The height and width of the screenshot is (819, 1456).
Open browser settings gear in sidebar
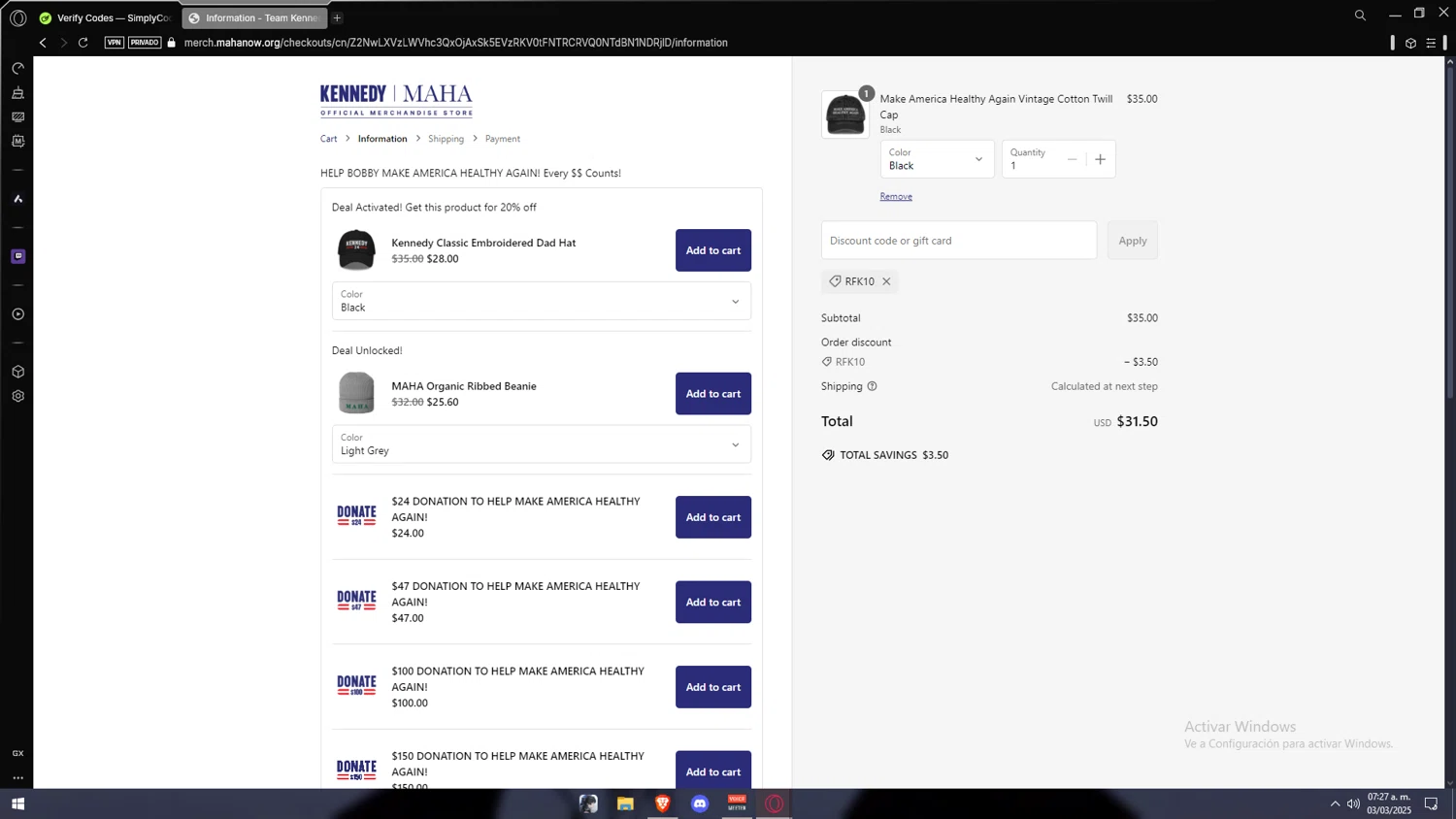17,396
